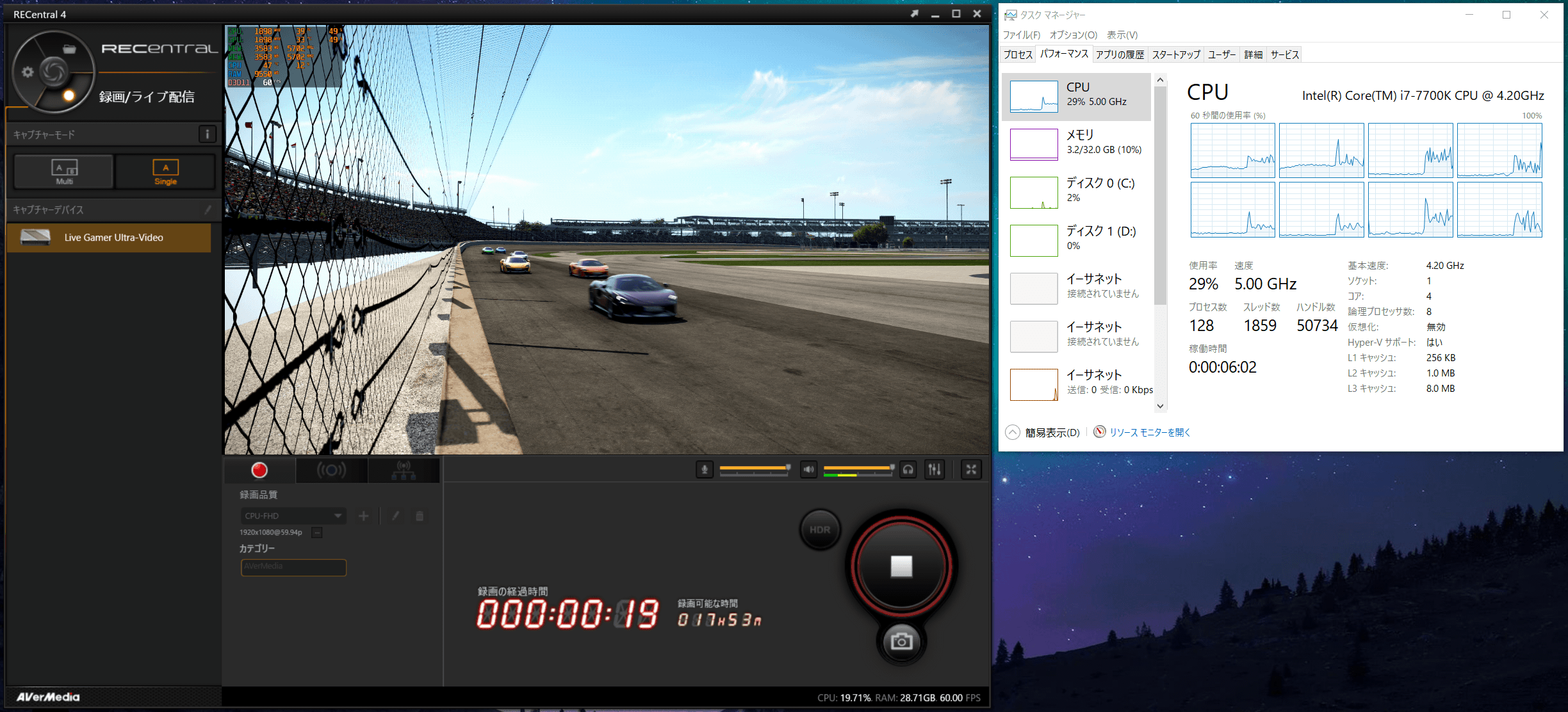Collapse the 1920x1080@59.94p details
1568x712 pixels.
317,533
